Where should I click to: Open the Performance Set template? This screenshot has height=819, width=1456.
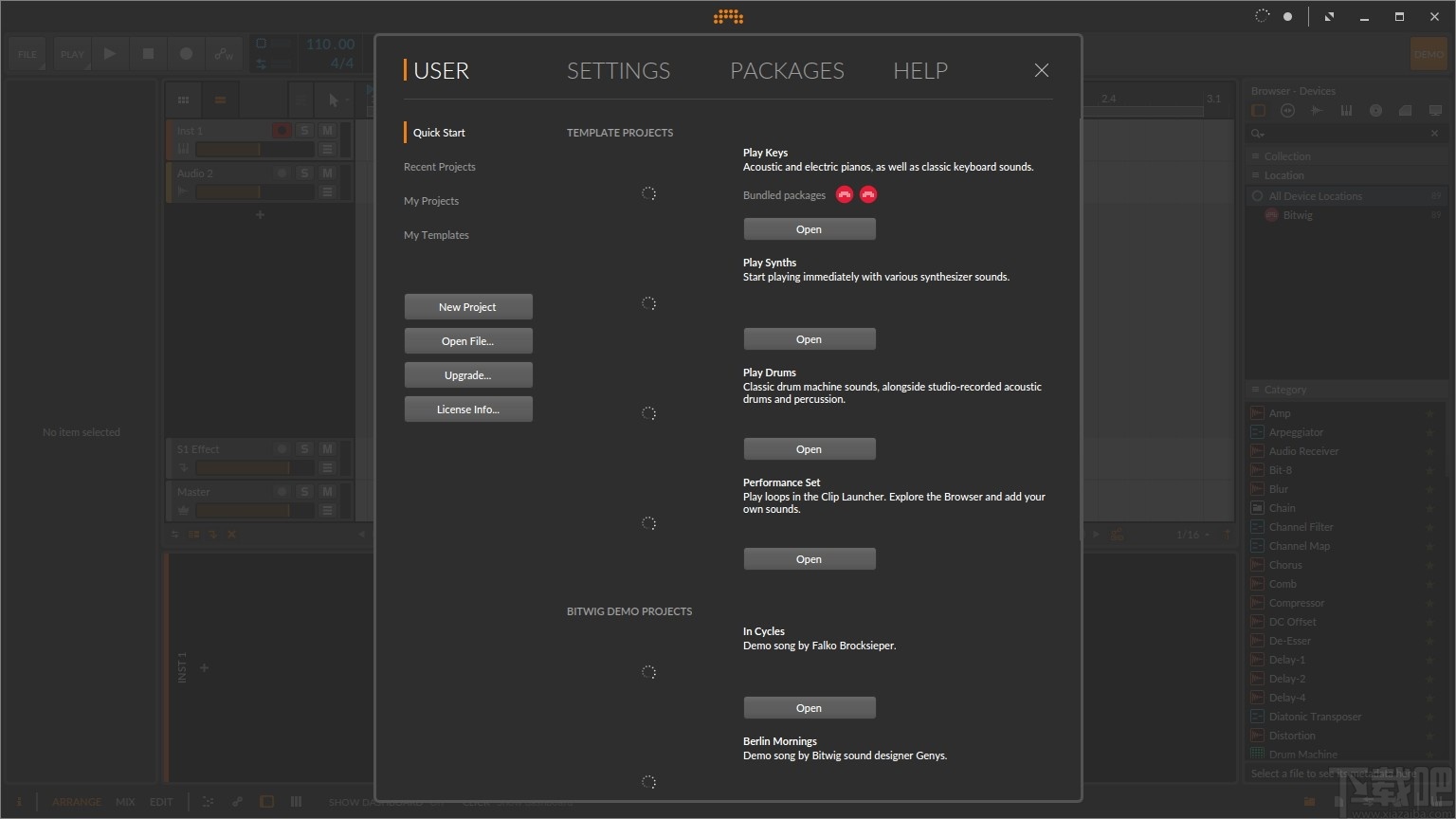(810, 558)
